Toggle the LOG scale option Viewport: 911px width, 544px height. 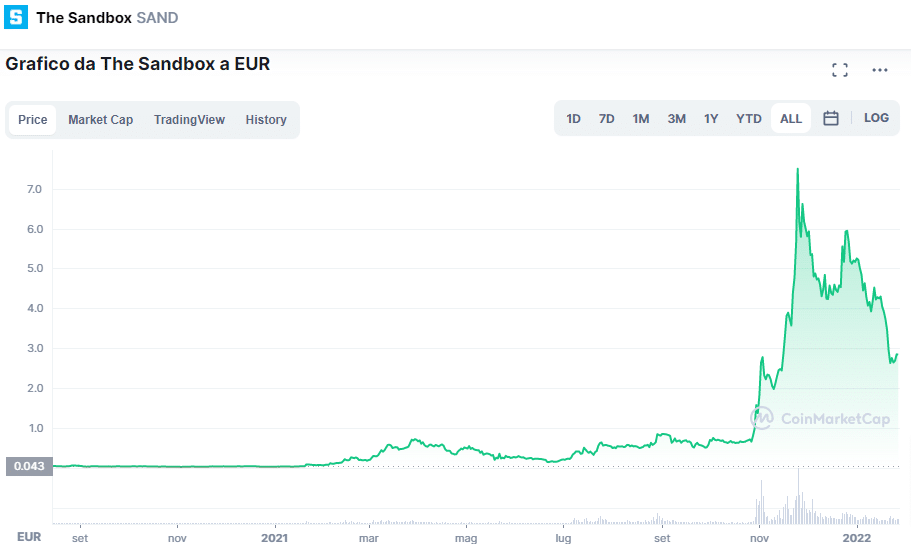point(876,118)
